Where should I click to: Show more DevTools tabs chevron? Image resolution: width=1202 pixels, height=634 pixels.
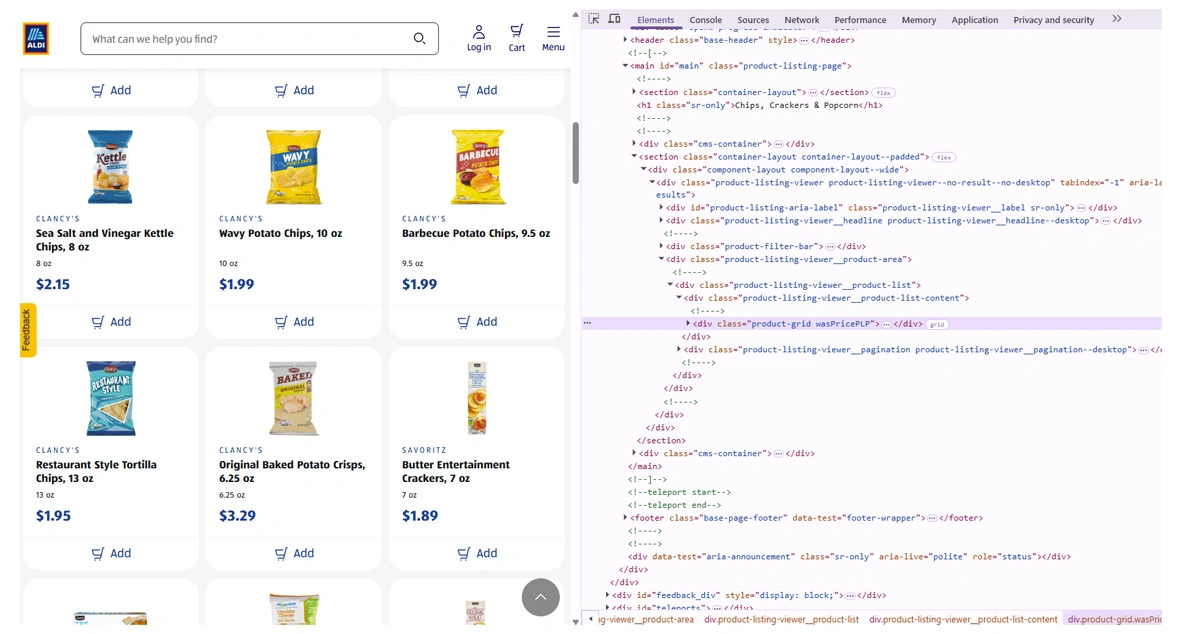click(x=1117, y=19)
